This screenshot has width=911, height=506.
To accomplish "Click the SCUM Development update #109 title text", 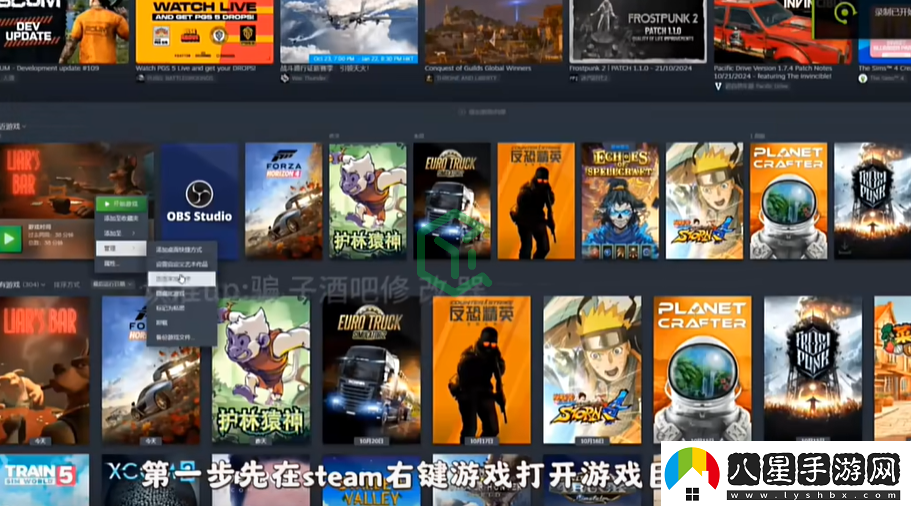I will [x=50, y=68].
